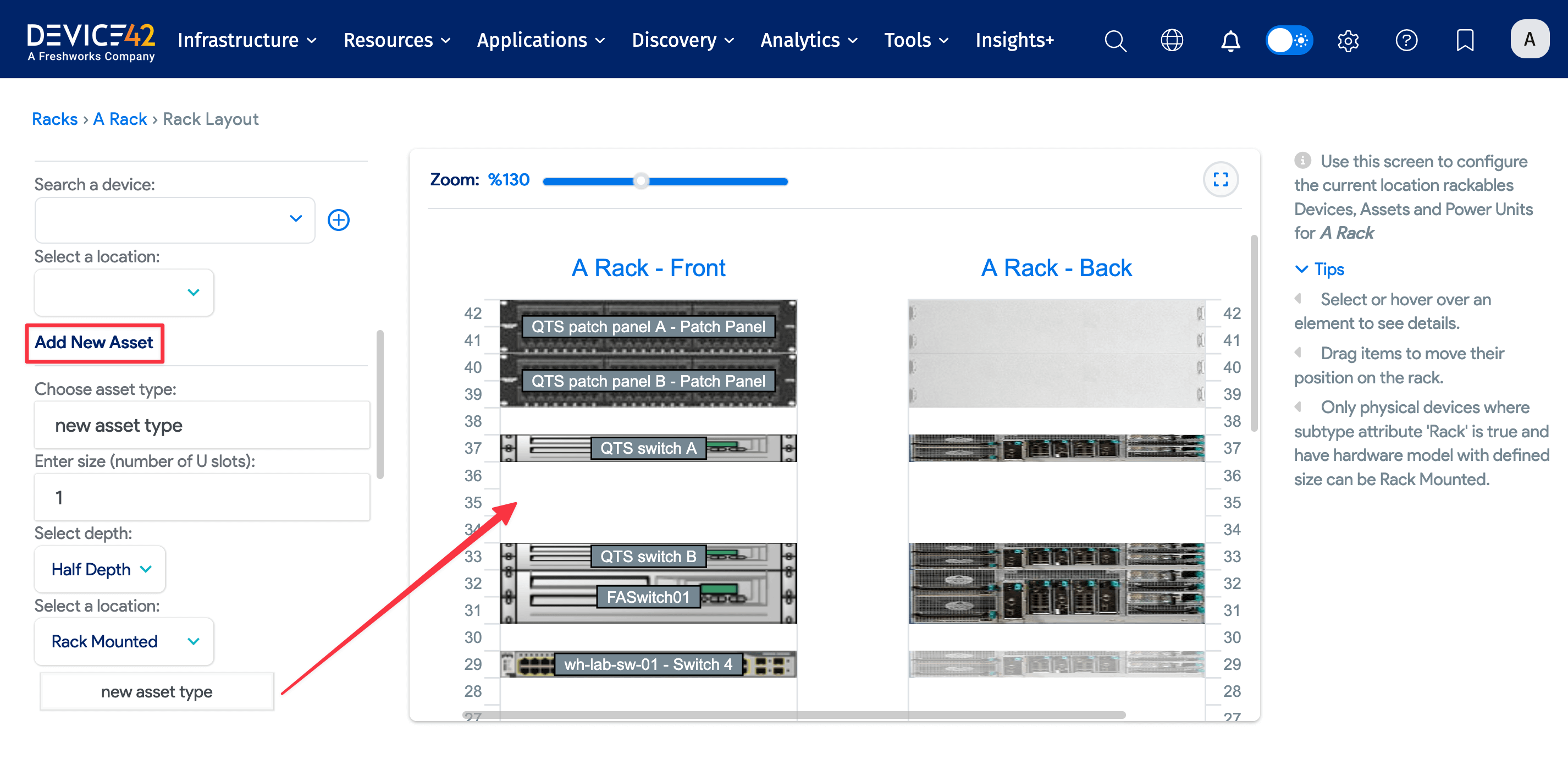
Task: Navigate back using the Racks breadcrumb
Action: click(54, 118)
